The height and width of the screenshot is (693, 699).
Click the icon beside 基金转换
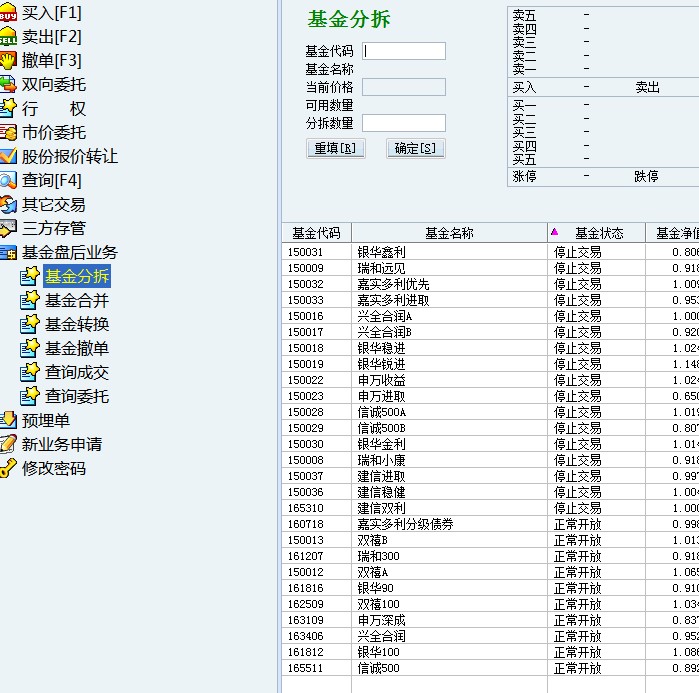30,324
